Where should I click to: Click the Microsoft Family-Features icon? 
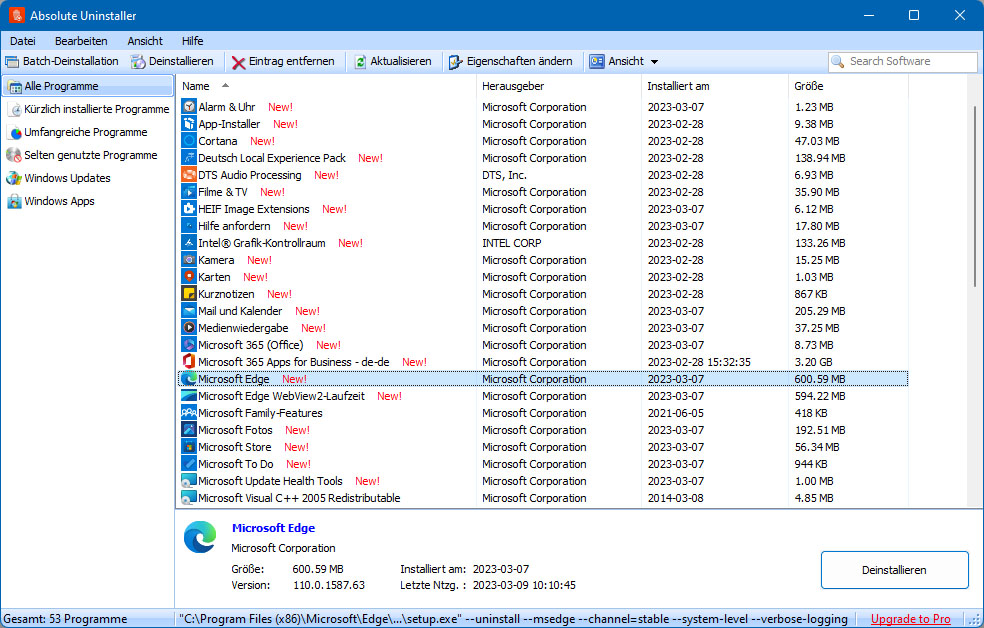[189, 412]
